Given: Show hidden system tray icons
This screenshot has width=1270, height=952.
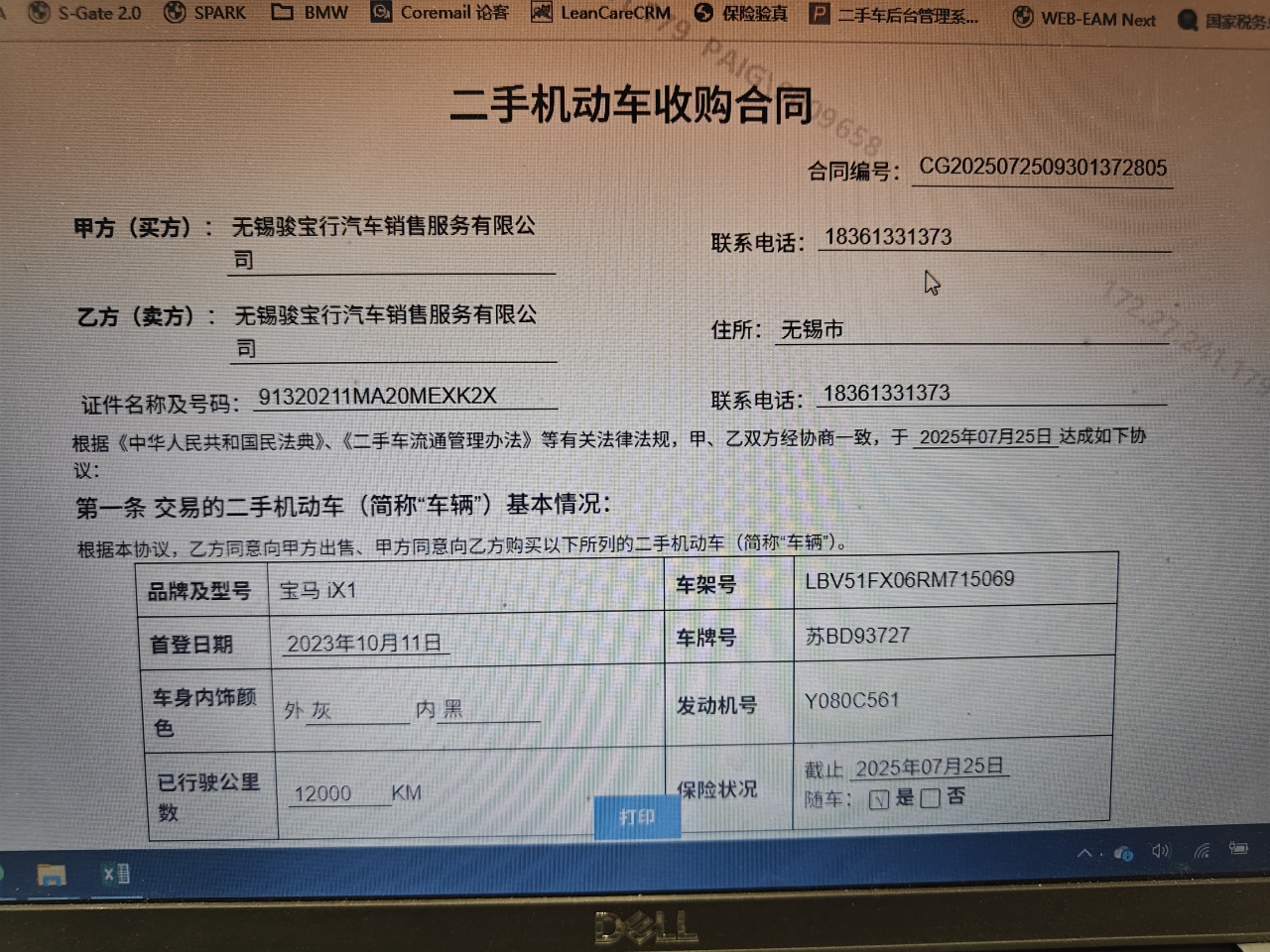Looking at the screenshot, I should pos(1084,853).
